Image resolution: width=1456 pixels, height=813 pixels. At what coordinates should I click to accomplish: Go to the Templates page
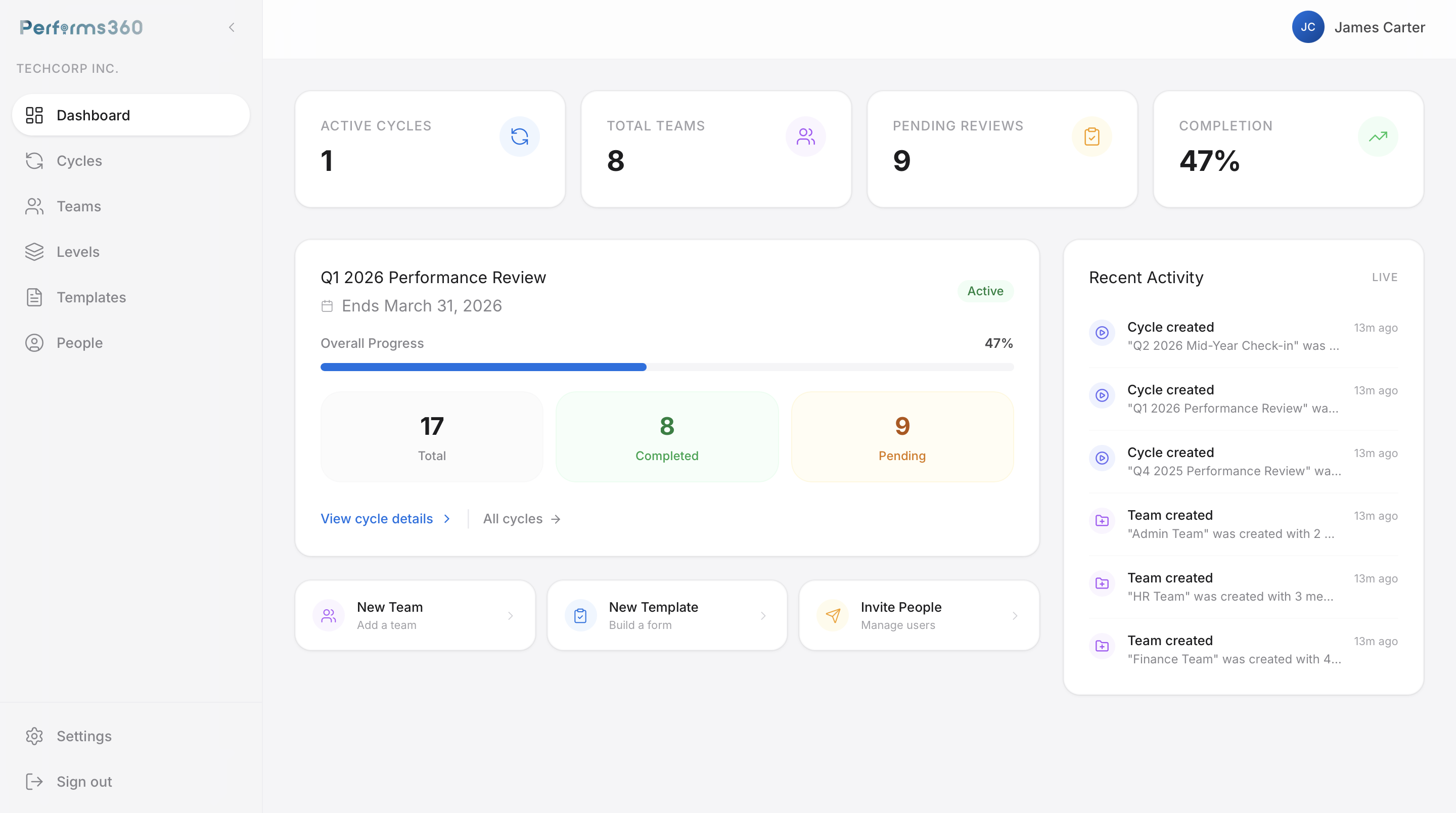pyautogui.click(x=91, y=297)
